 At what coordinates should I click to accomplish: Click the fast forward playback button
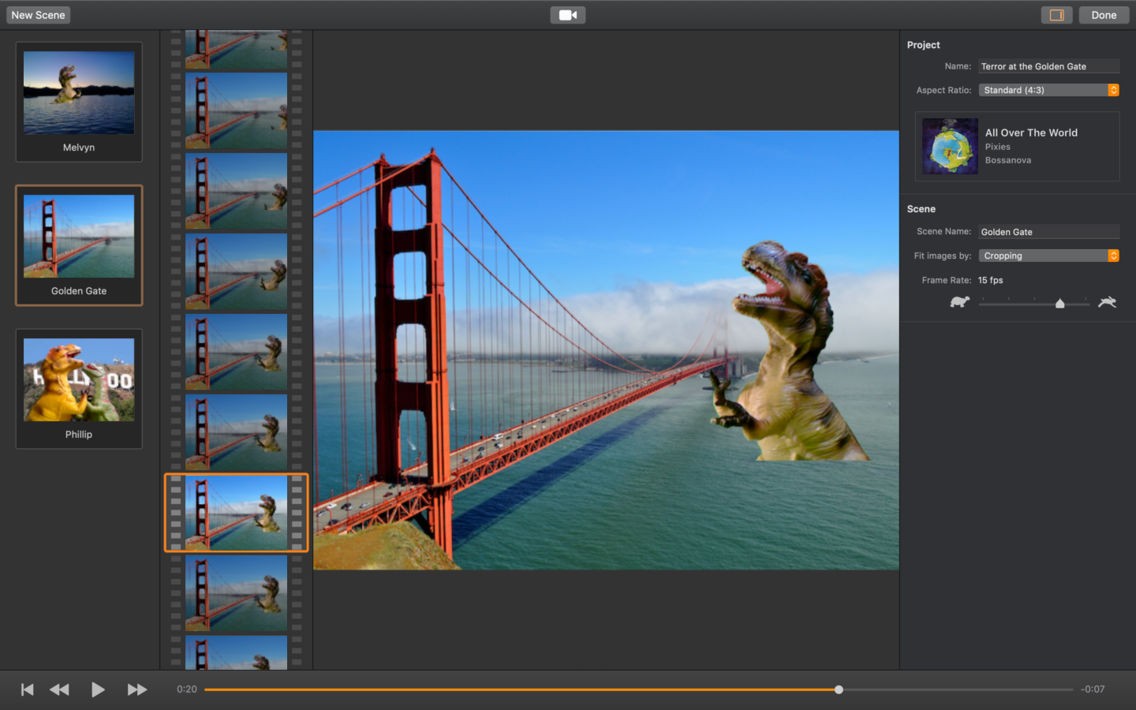tap(137, 690)
